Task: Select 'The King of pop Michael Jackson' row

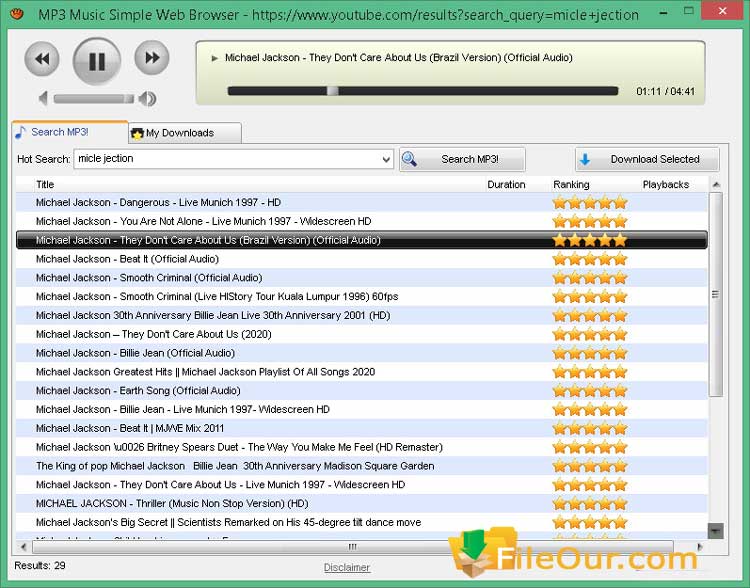Action: [x=362, y=466]
